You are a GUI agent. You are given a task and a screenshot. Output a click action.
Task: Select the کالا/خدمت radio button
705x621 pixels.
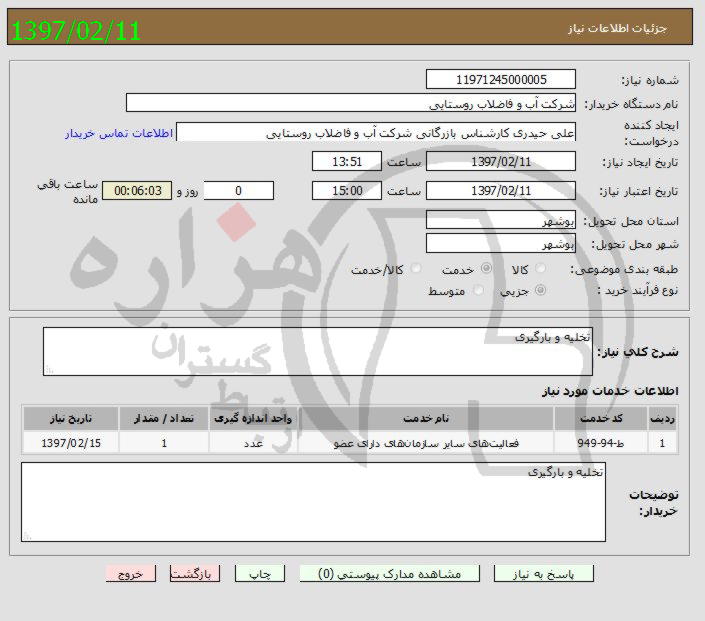point(416,268)
